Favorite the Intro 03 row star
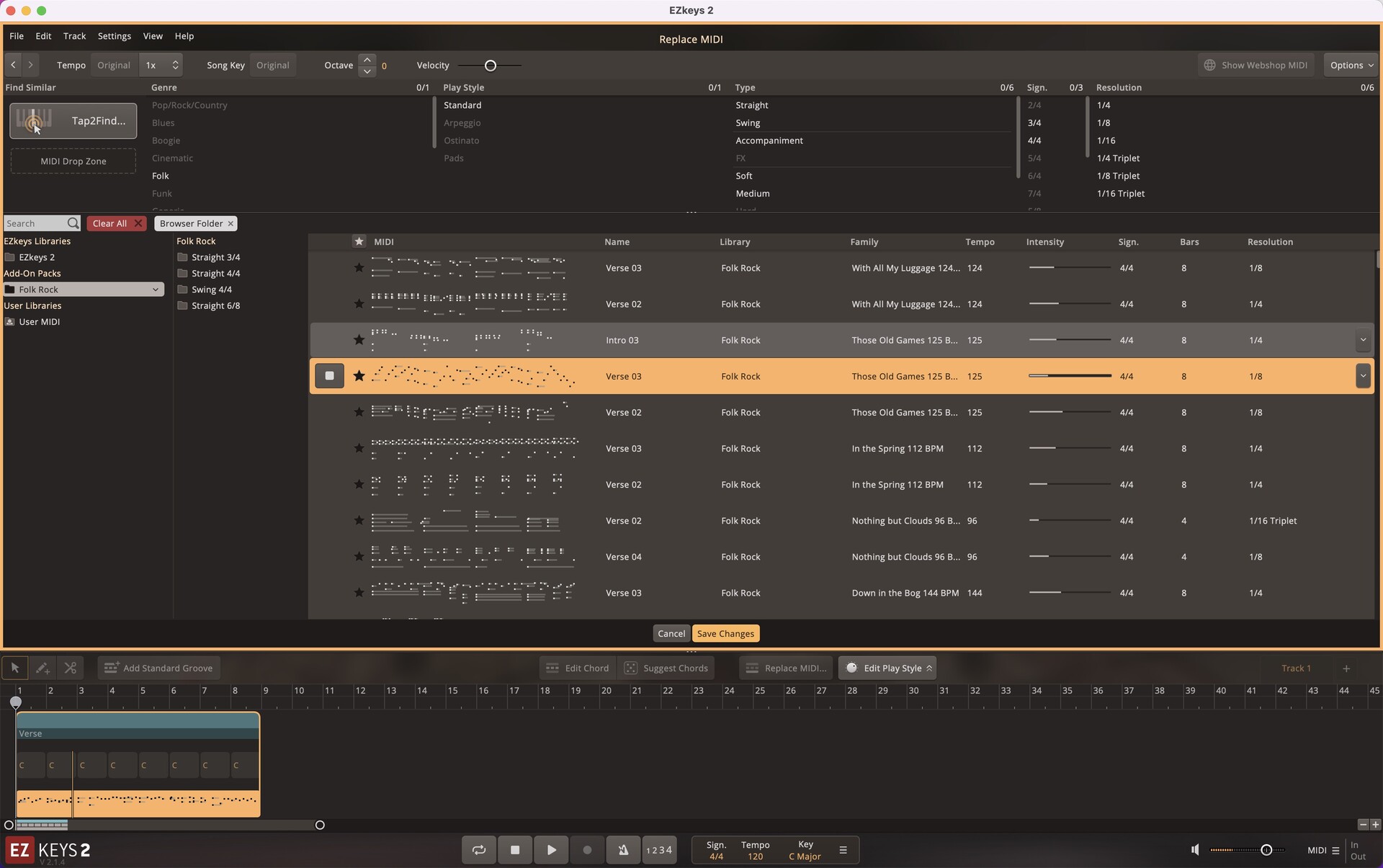This screenshot has width=1383, height=868. 359,340
